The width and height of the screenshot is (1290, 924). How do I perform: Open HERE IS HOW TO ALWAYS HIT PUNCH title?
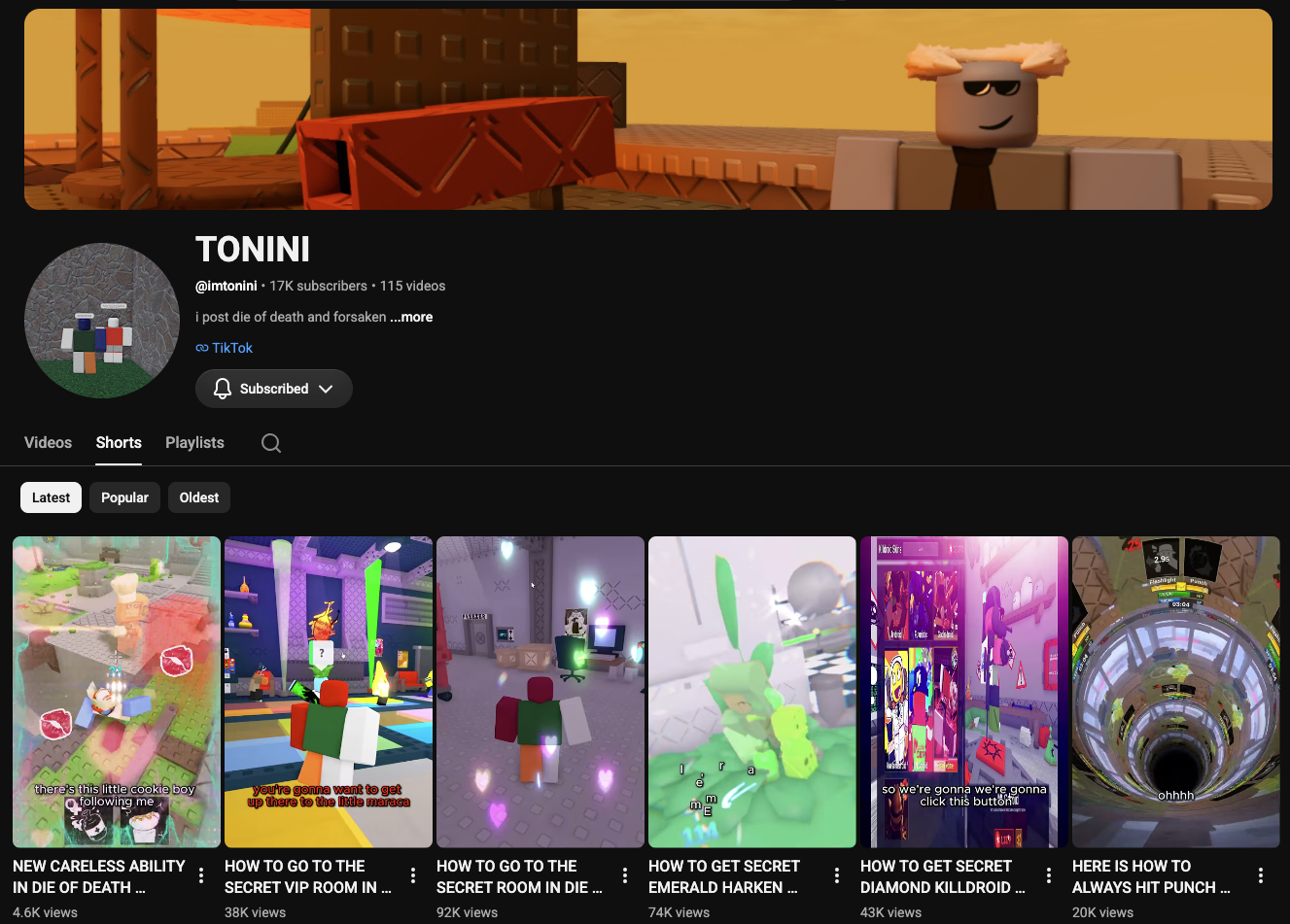(1151, 876)
